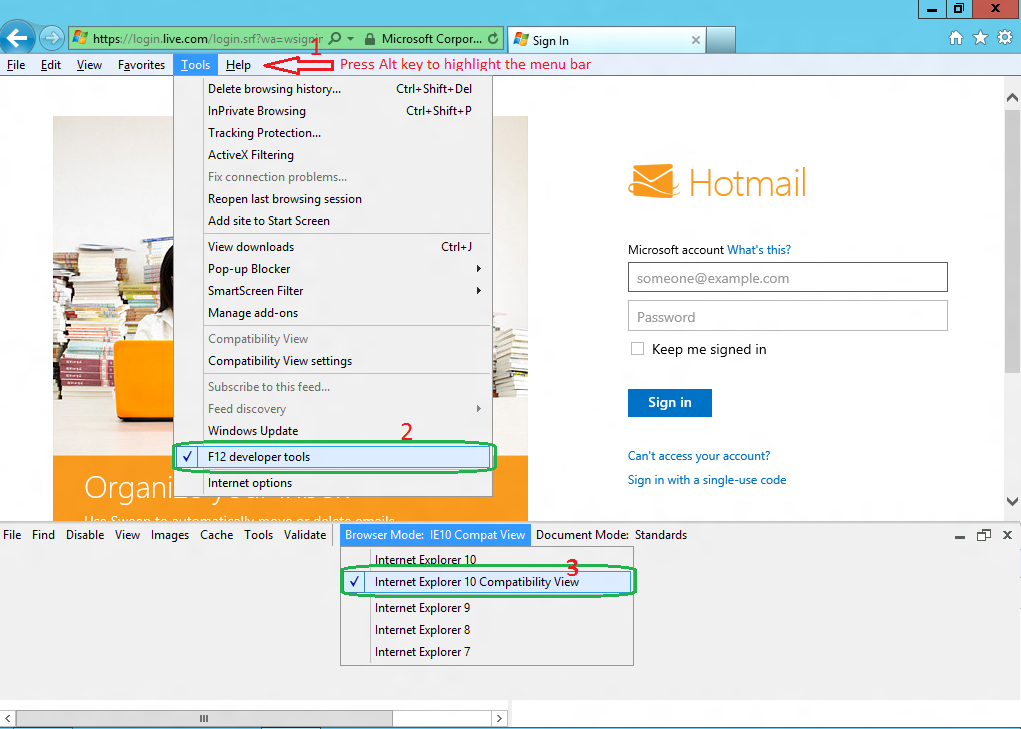Expand the SmartScreen Filter submenu
Viewport: 1021px width, 729px height.
[333, 291]
